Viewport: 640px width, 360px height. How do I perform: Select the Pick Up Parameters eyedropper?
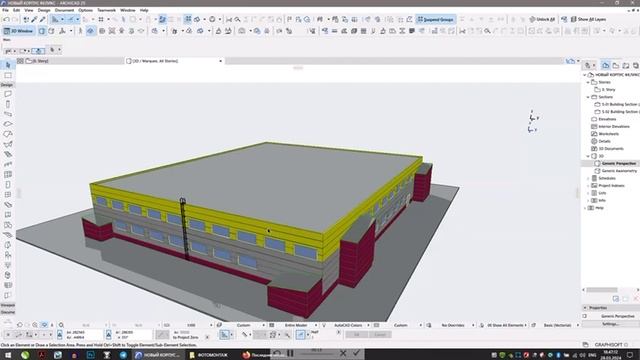click(34, 19)
